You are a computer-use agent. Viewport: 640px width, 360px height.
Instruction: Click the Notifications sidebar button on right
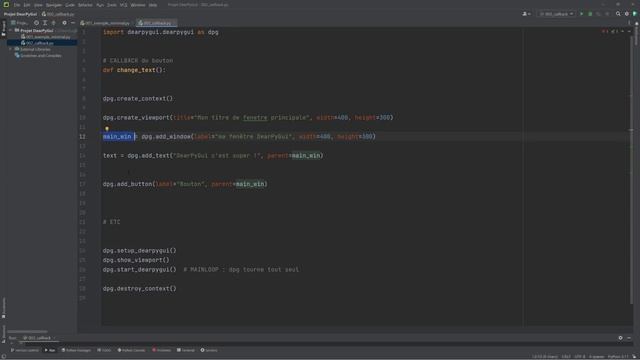tap(636, 33)
